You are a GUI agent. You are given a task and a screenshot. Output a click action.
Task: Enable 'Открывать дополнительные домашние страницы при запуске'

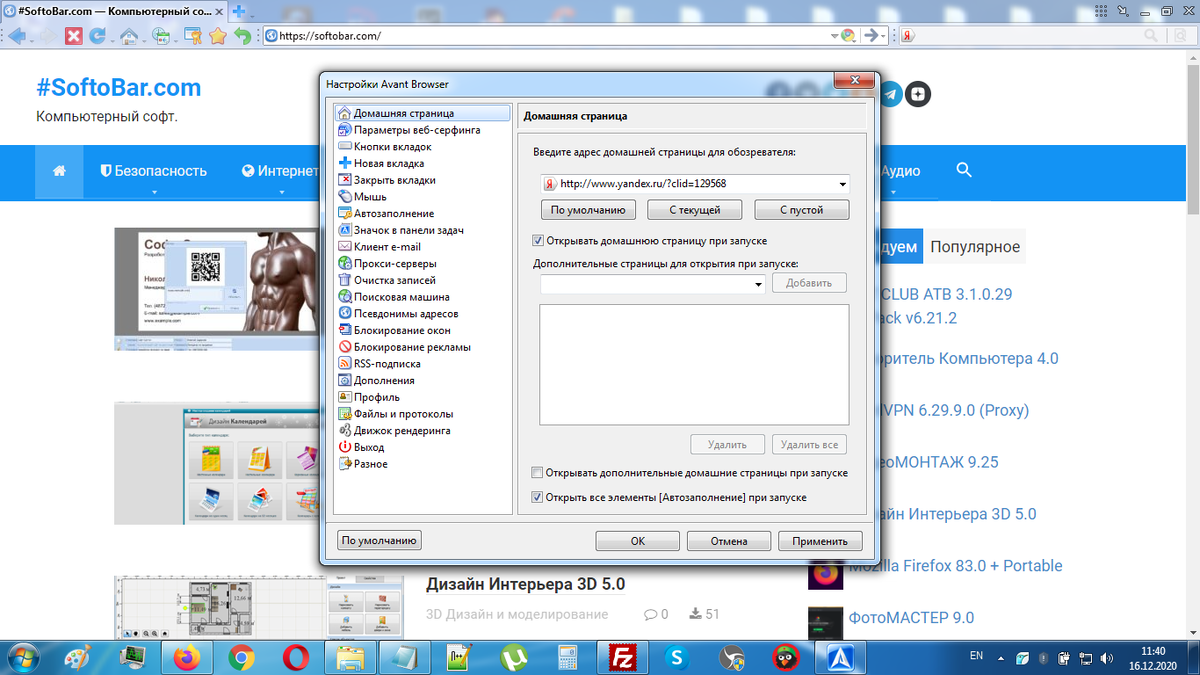(538, 473)
